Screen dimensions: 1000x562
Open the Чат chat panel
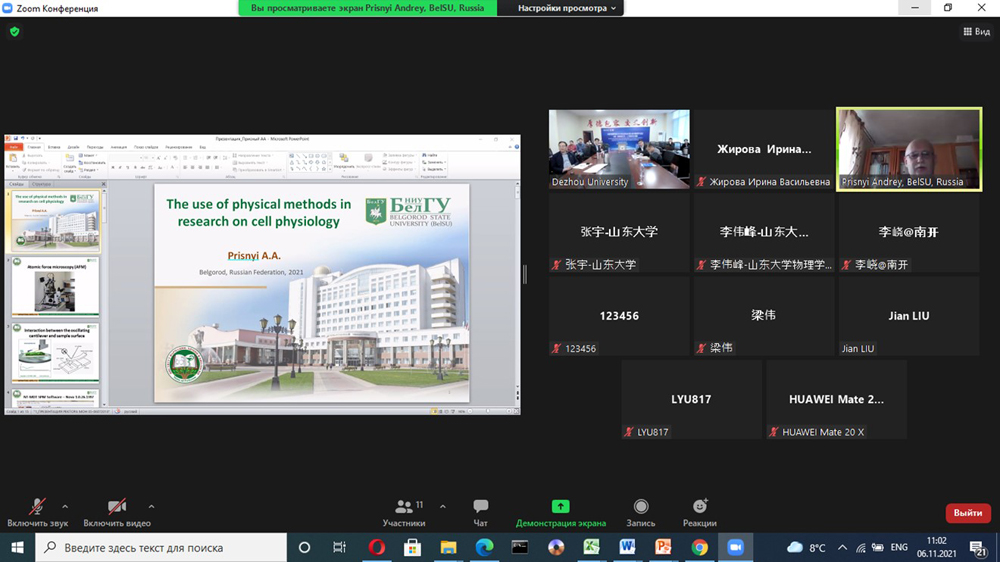point(480,511)
